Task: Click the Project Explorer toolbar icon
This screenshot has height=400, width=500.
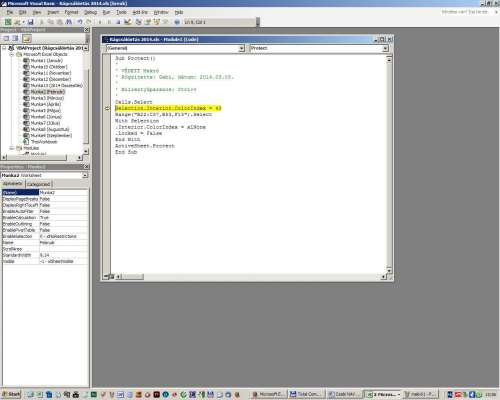Action: pos(139,22)
